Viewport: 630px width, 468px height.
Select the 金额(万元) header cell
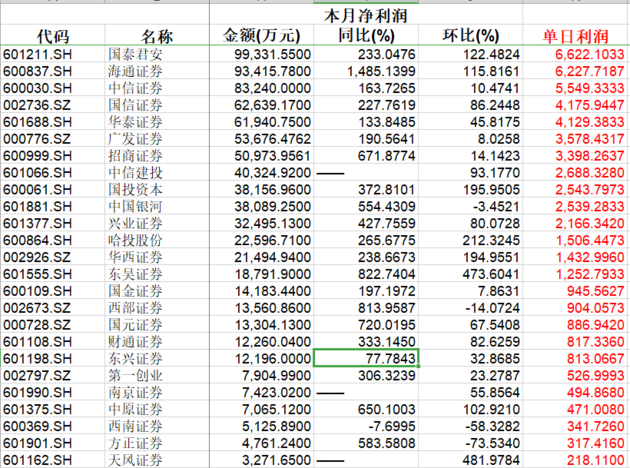tap(262, 35)
